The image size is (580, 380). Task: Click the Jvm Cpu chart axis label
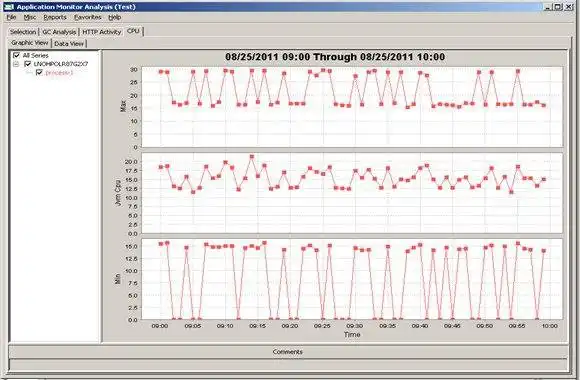pos(118,193)
